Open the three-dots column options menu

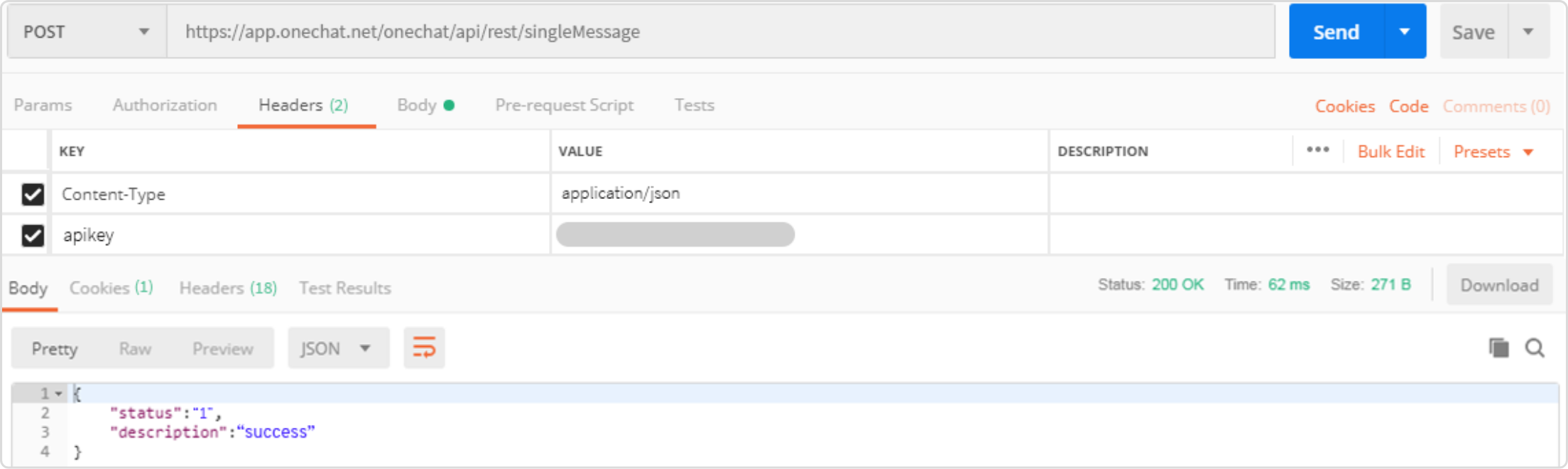[x=1317, y=150]
